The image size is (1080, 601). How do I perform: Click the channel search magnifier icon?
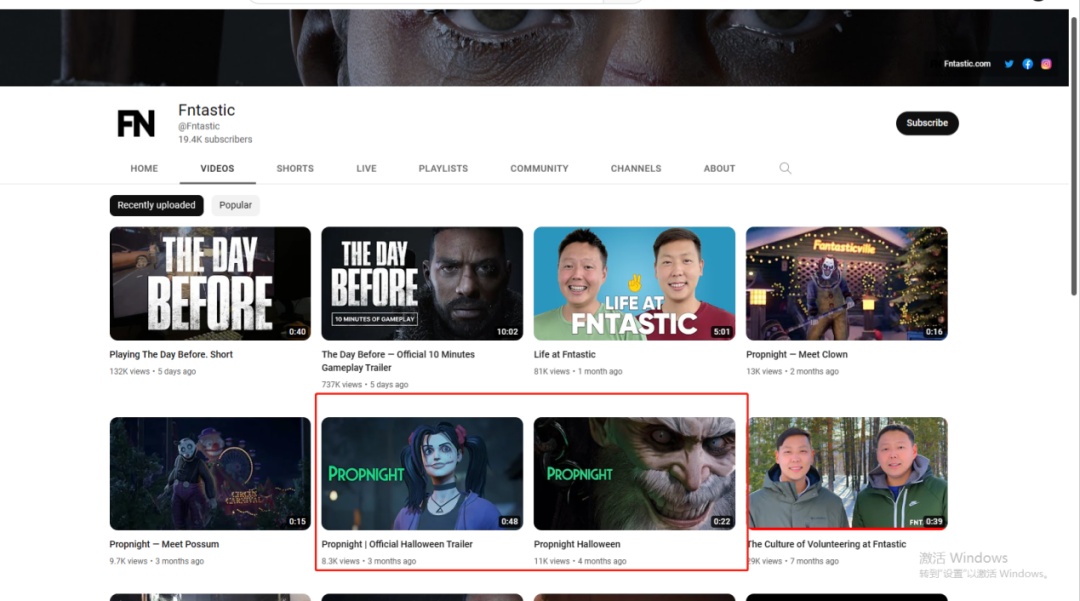(x=785, y=168)
